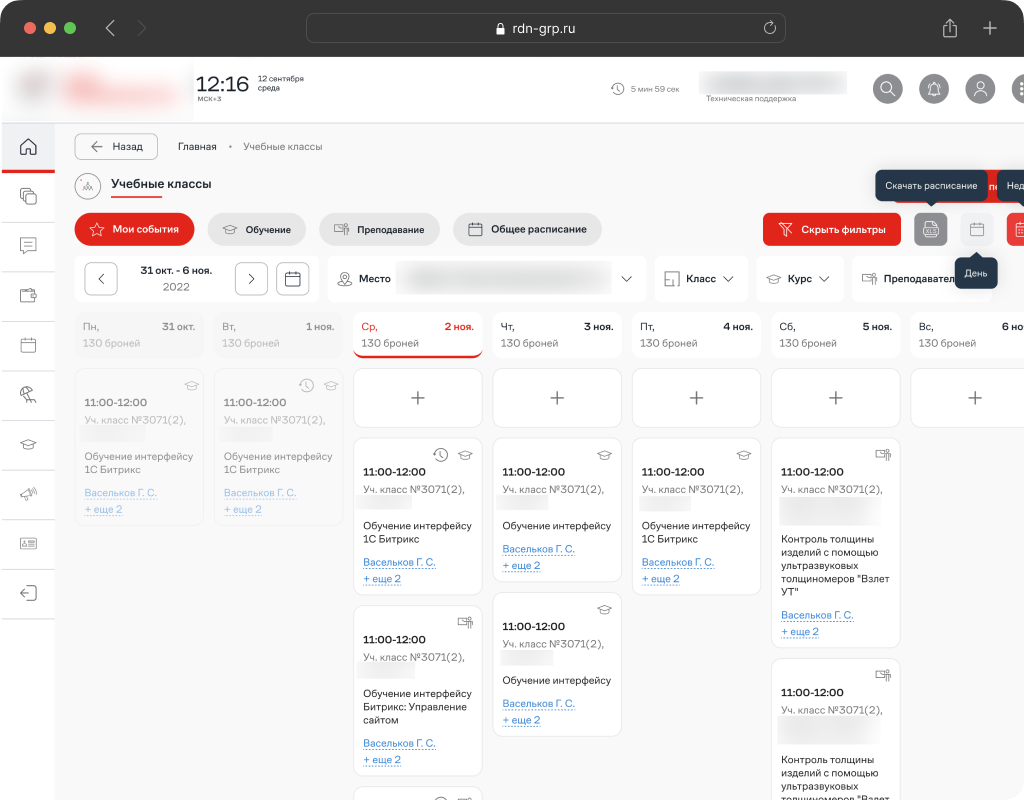Viewport: 1024px width, 800px height.
Task: Click the logout icon in sidebar
Action: coord(28,593)
